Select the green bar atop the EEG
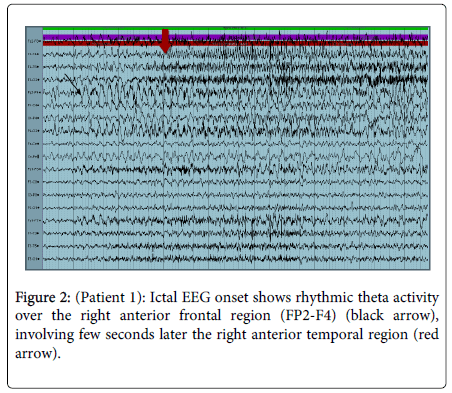Viewport: 452px width, 393px height. (235, 29)
